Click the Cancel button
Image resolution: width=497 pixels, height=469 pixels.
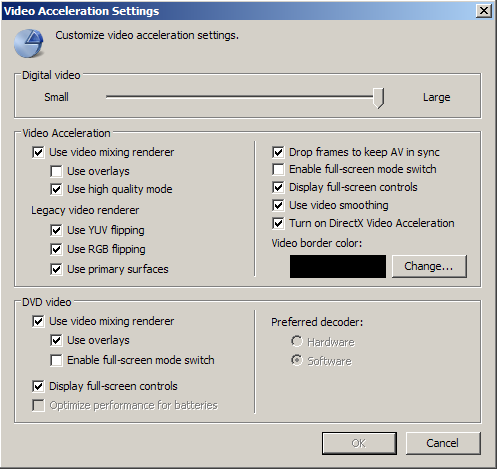443,443
